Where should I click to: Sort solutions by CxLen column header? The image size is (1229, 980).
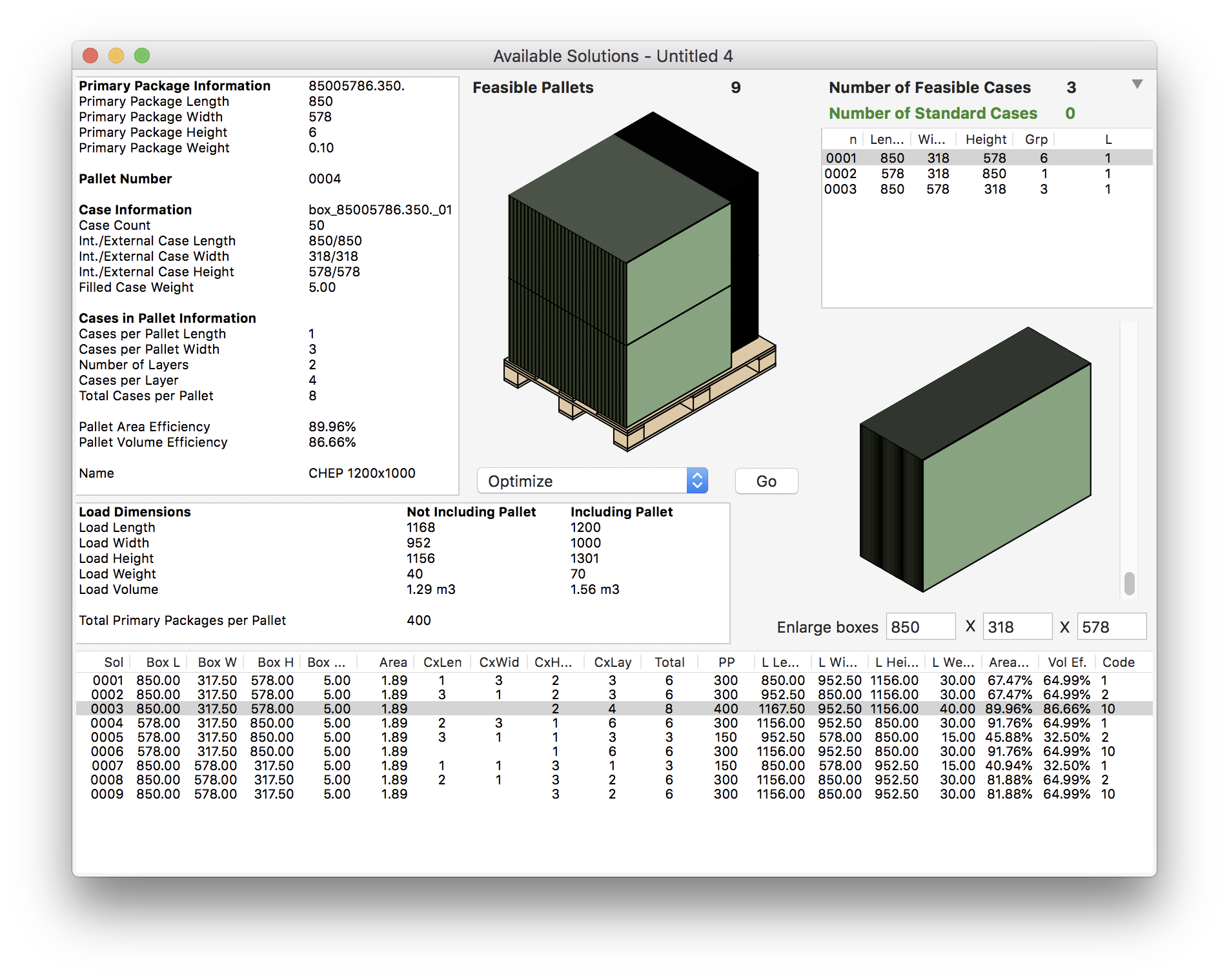point(442,662)
